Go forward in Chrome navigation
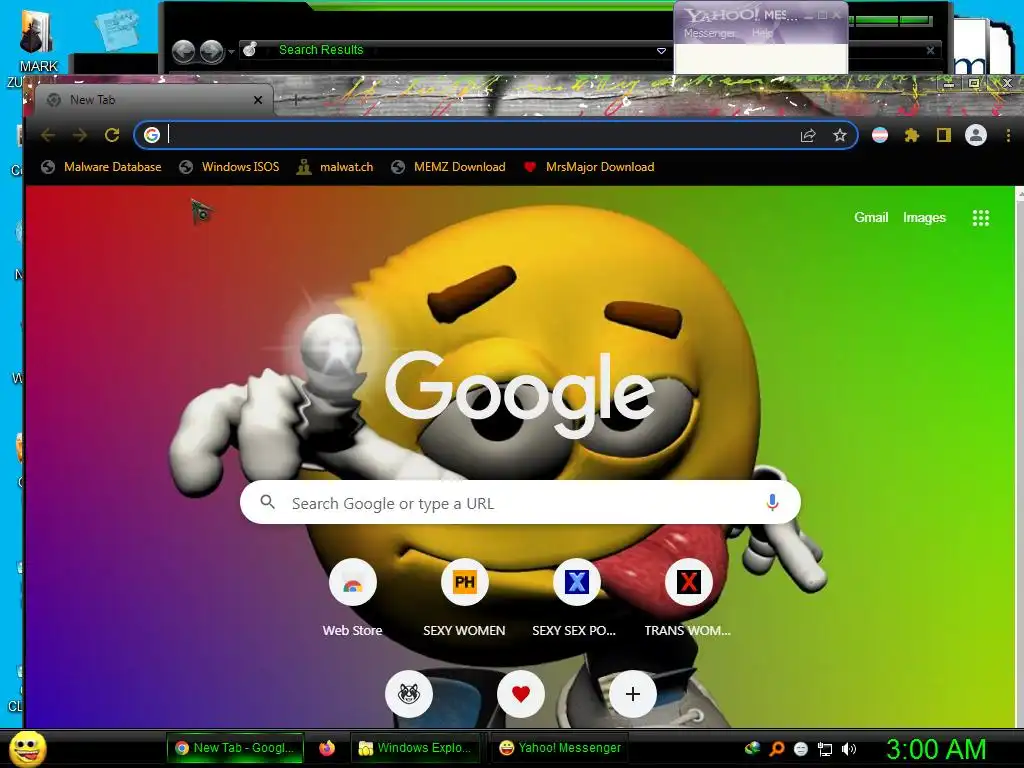 click(80, 135)
